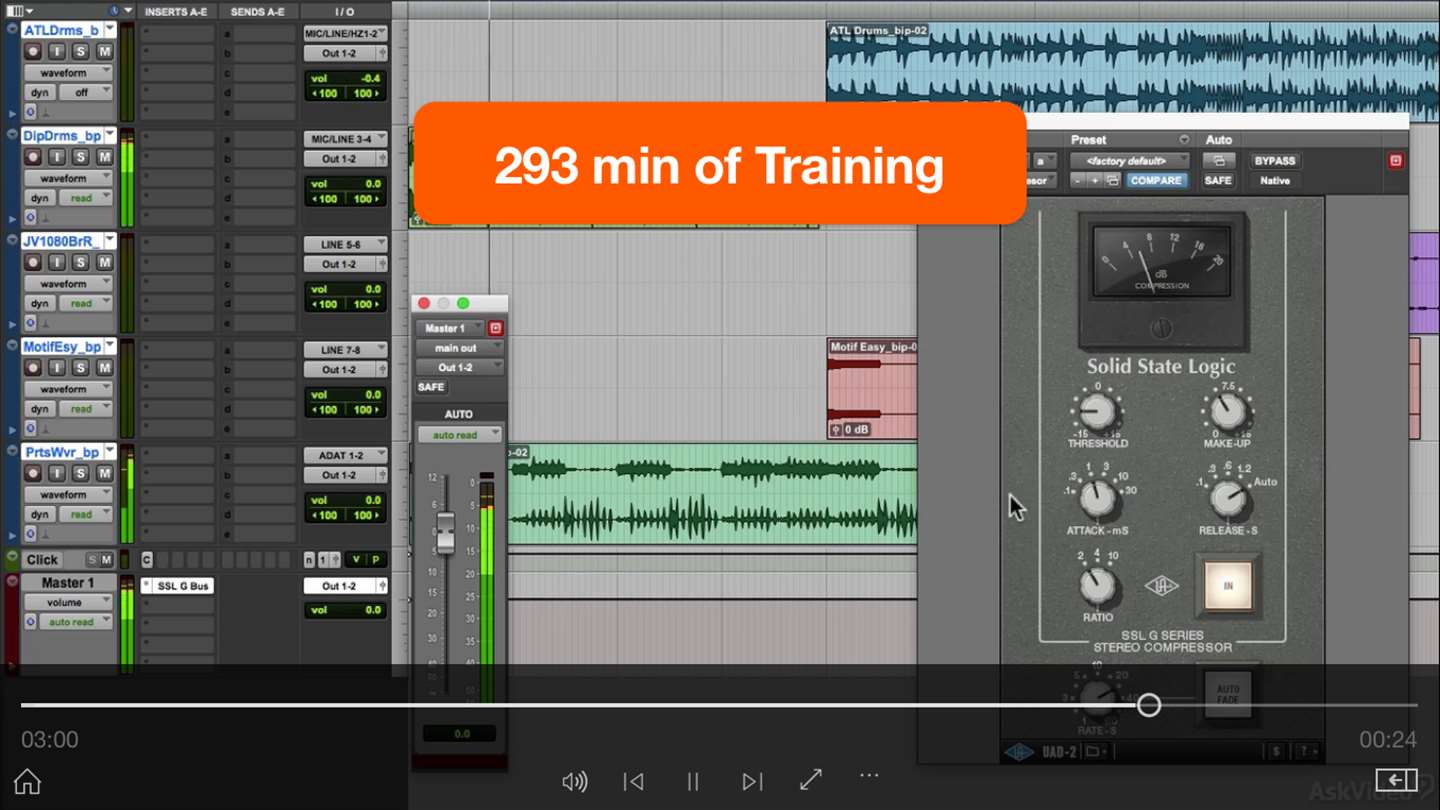
Task: Select next preset with plus button
Action: click(x=1095, y=181)
